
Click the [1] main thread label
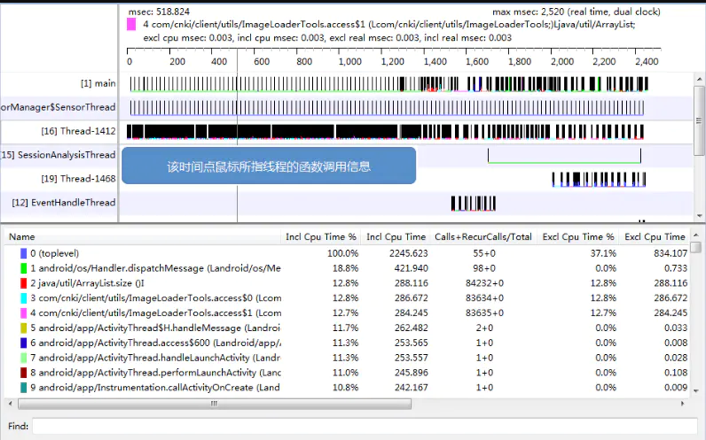(98, 83)
